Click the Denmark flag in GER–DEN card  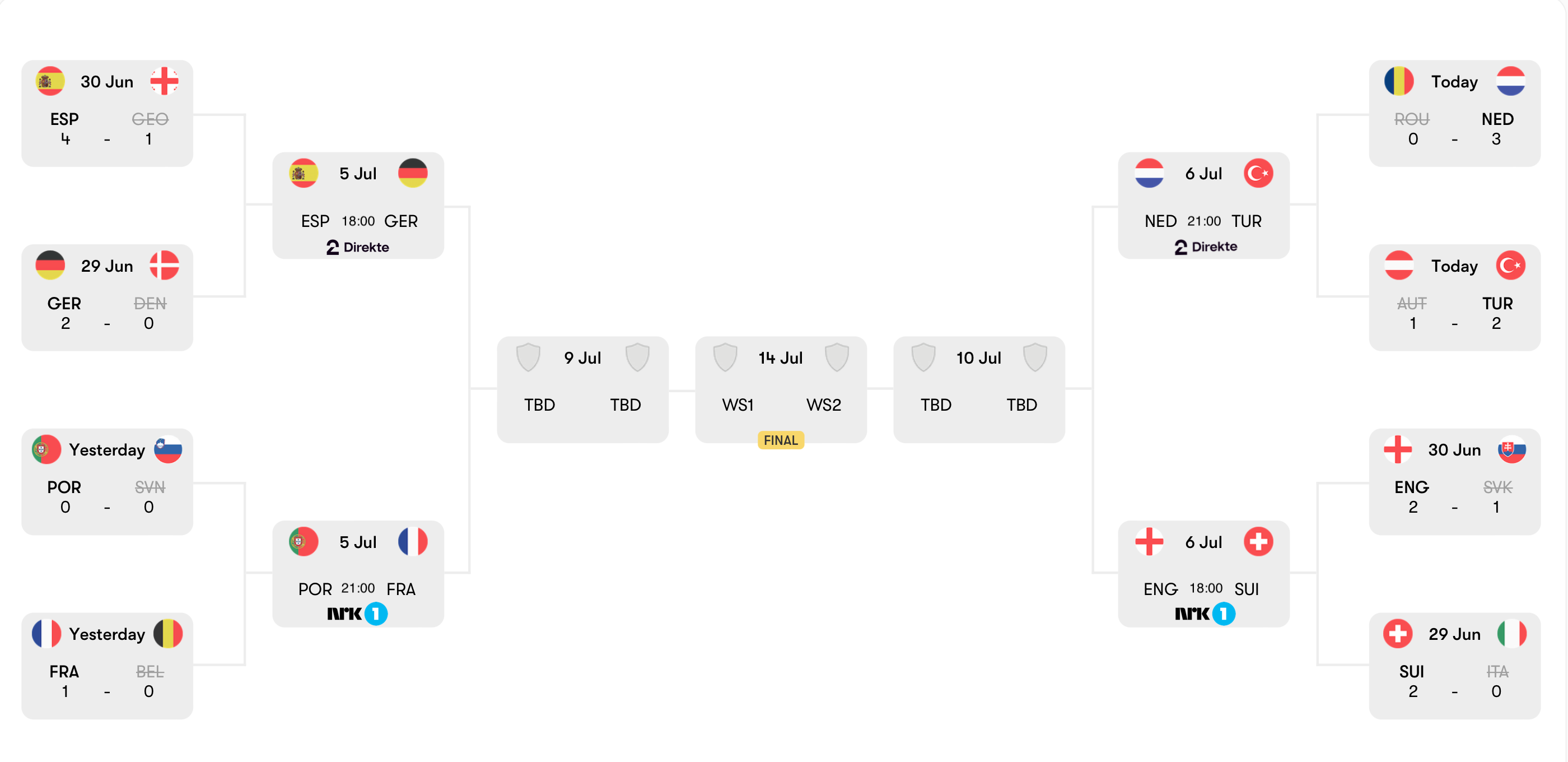164,266
